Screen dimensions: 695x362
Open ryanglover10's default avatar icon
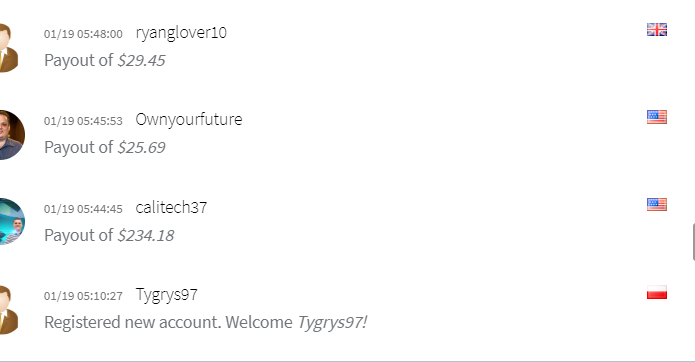click(x=8, y=48)
